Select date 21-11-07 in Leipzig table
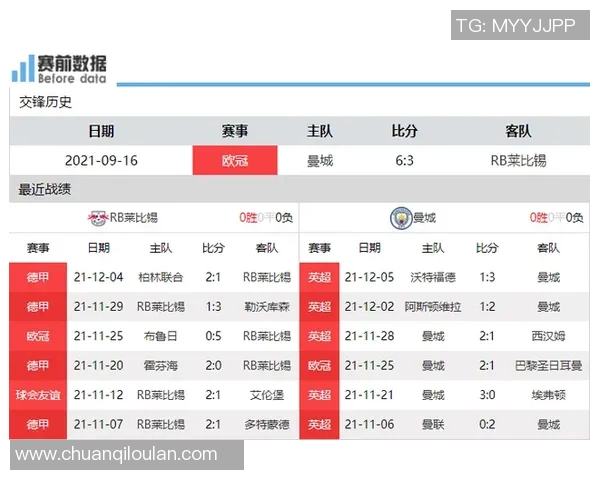Viewport: 600px width, 480px height. [99, 424]
